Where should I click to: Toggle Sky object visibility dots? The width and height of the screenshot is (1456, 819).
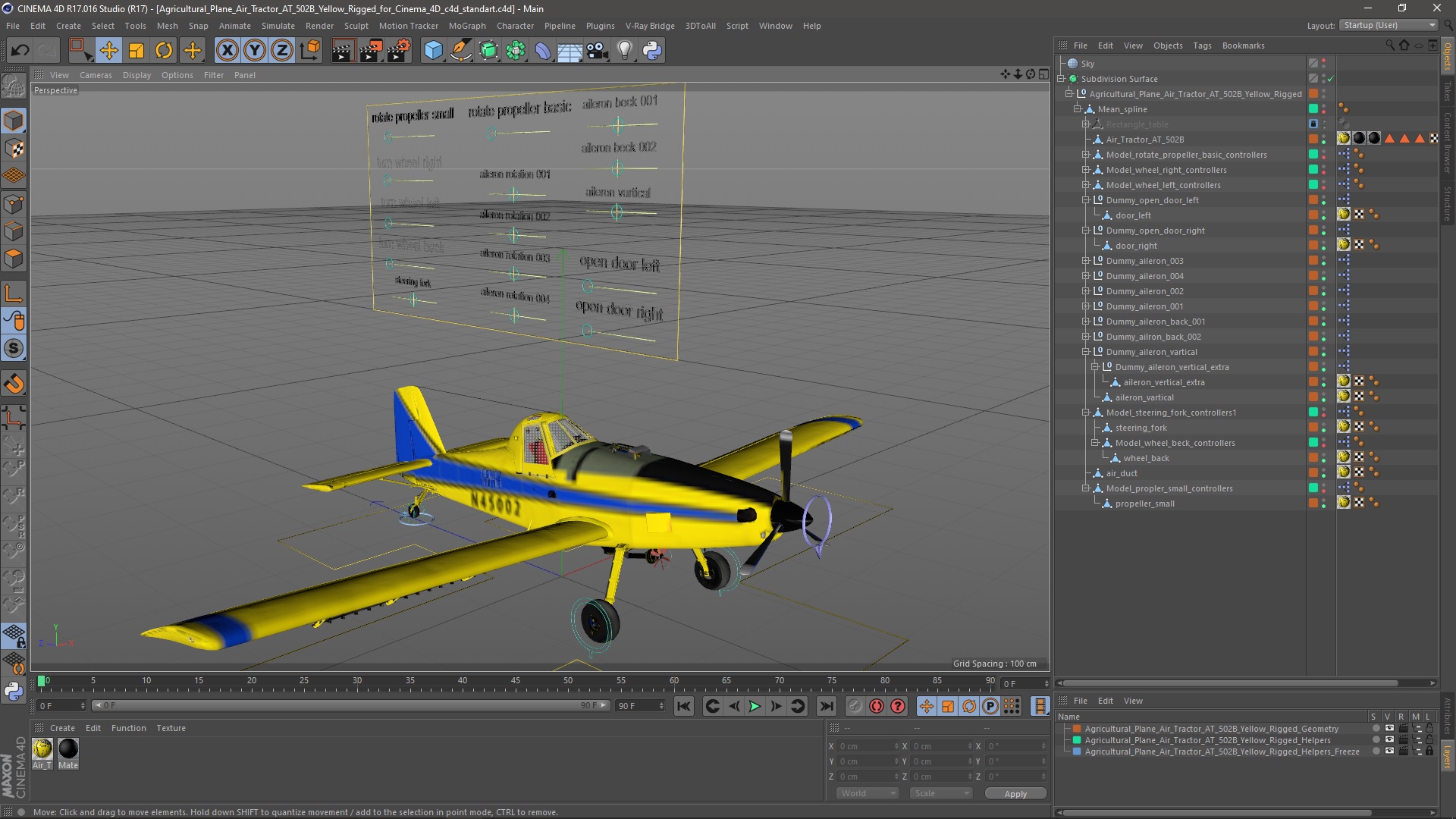[x=1324, y=64]
